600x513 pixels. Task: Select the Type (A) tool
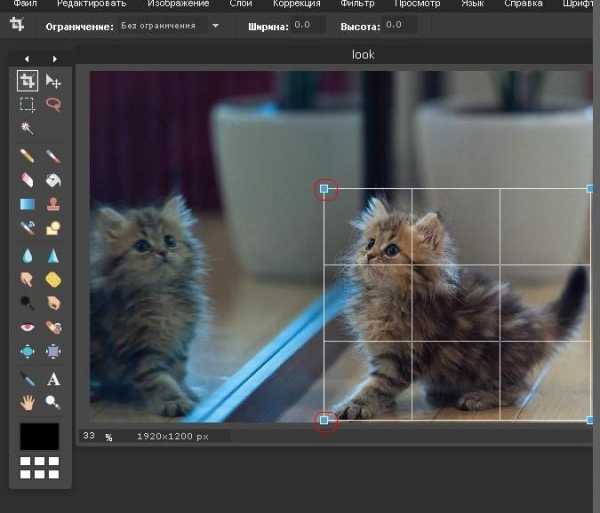tap(53, 379)
